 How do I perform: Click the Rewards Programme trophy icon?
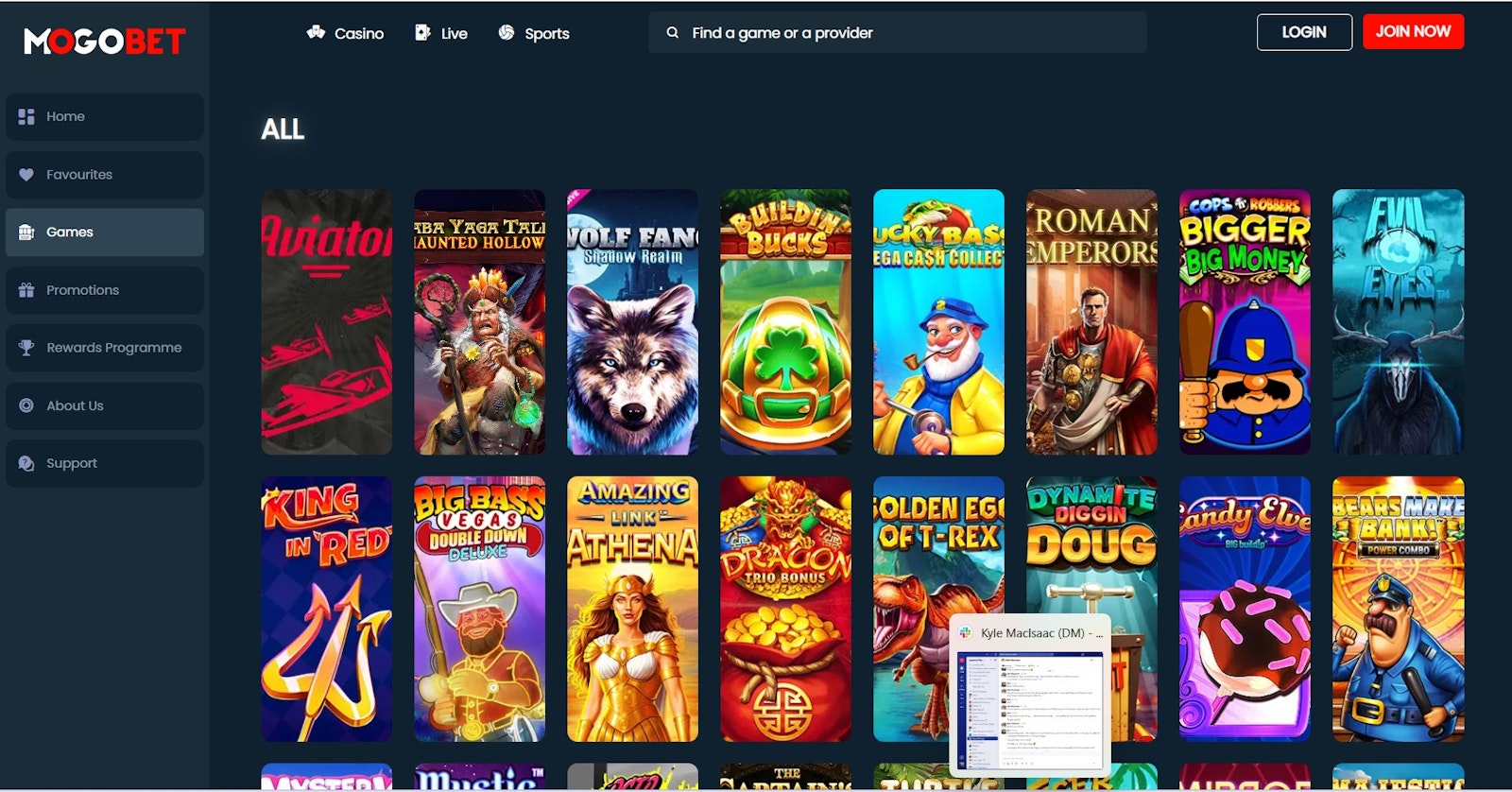click(x=26, y=348)
